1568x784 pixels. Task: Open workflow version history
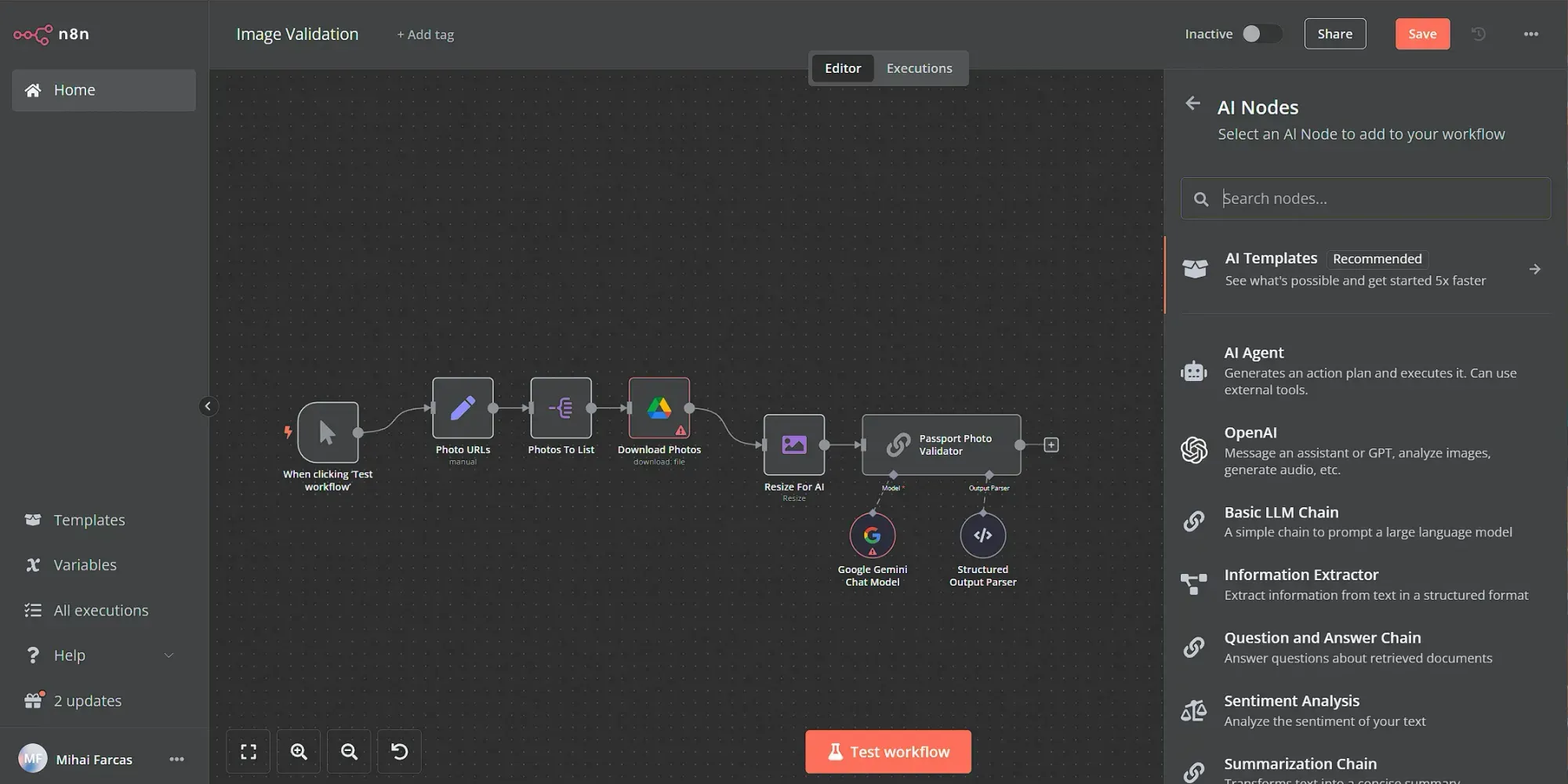tap(1479, 34)
